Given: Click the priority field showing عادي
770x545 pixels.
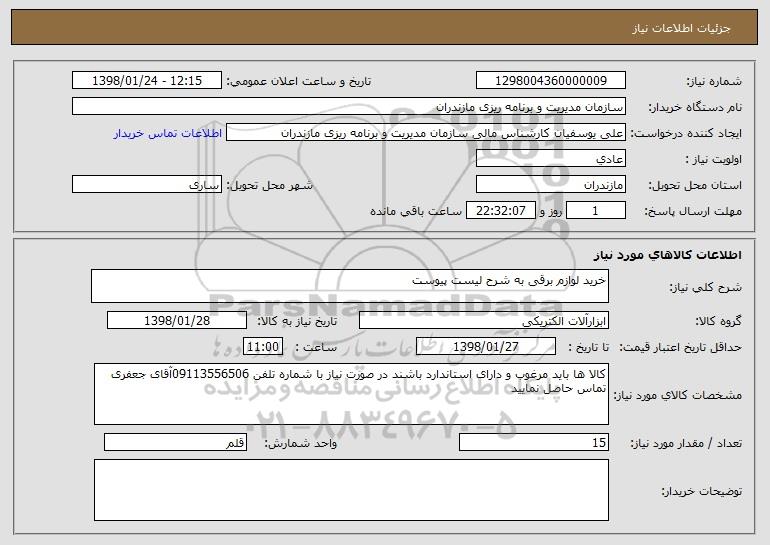Looking at the screenshot, I should pos(550,159).
